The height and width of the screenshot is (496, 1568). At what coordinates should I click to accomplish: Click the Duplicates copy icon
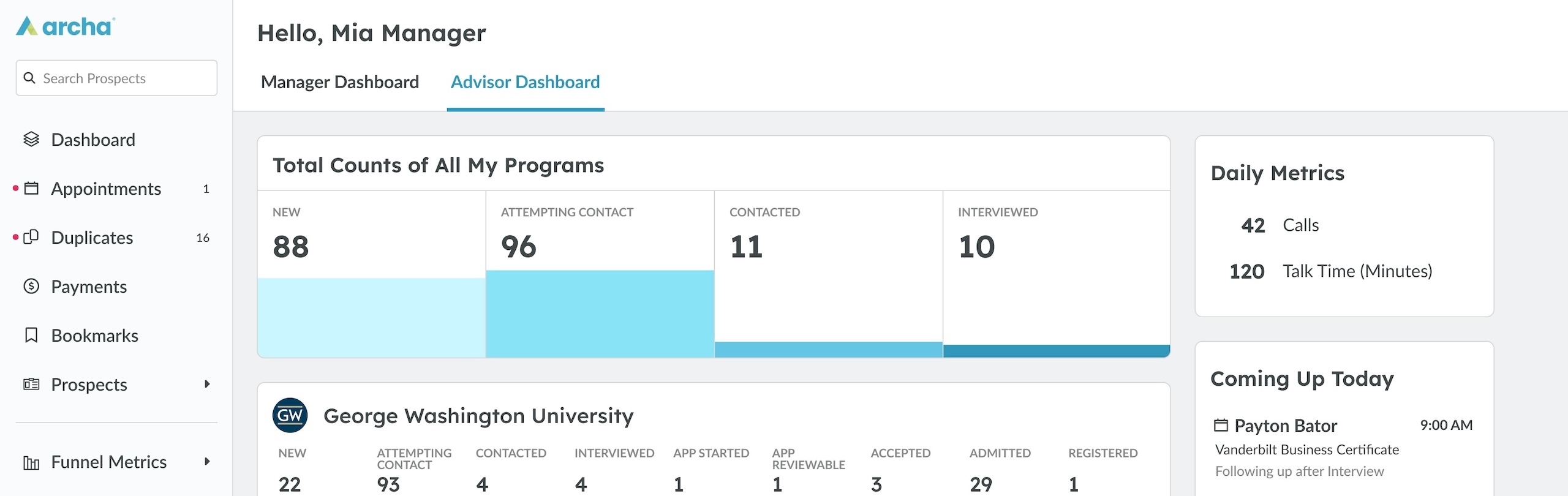(31, 238)
